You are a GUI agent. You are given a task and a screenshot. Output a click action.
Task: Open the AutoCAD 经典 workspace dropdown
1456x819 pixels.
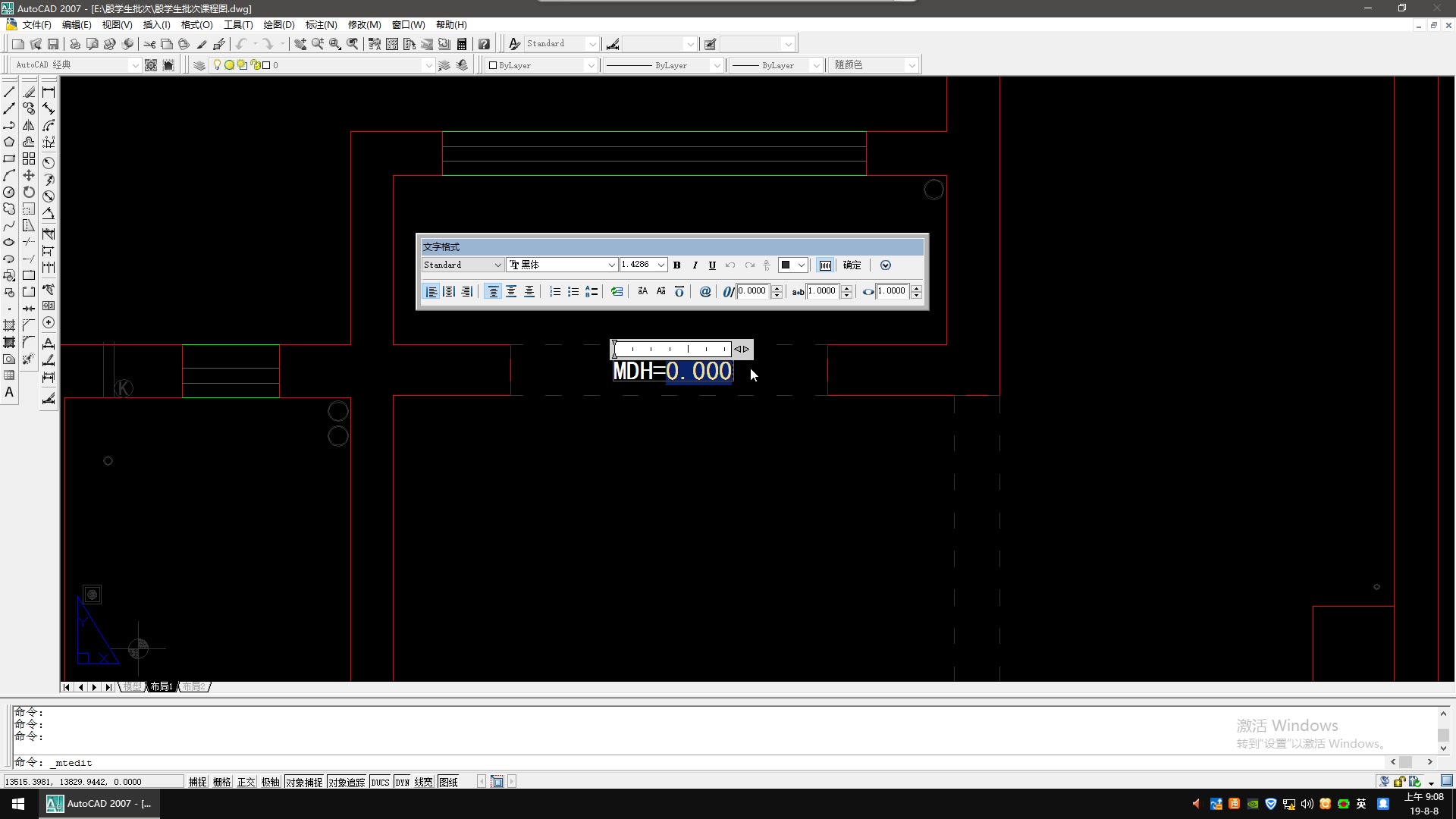[135, 65]
